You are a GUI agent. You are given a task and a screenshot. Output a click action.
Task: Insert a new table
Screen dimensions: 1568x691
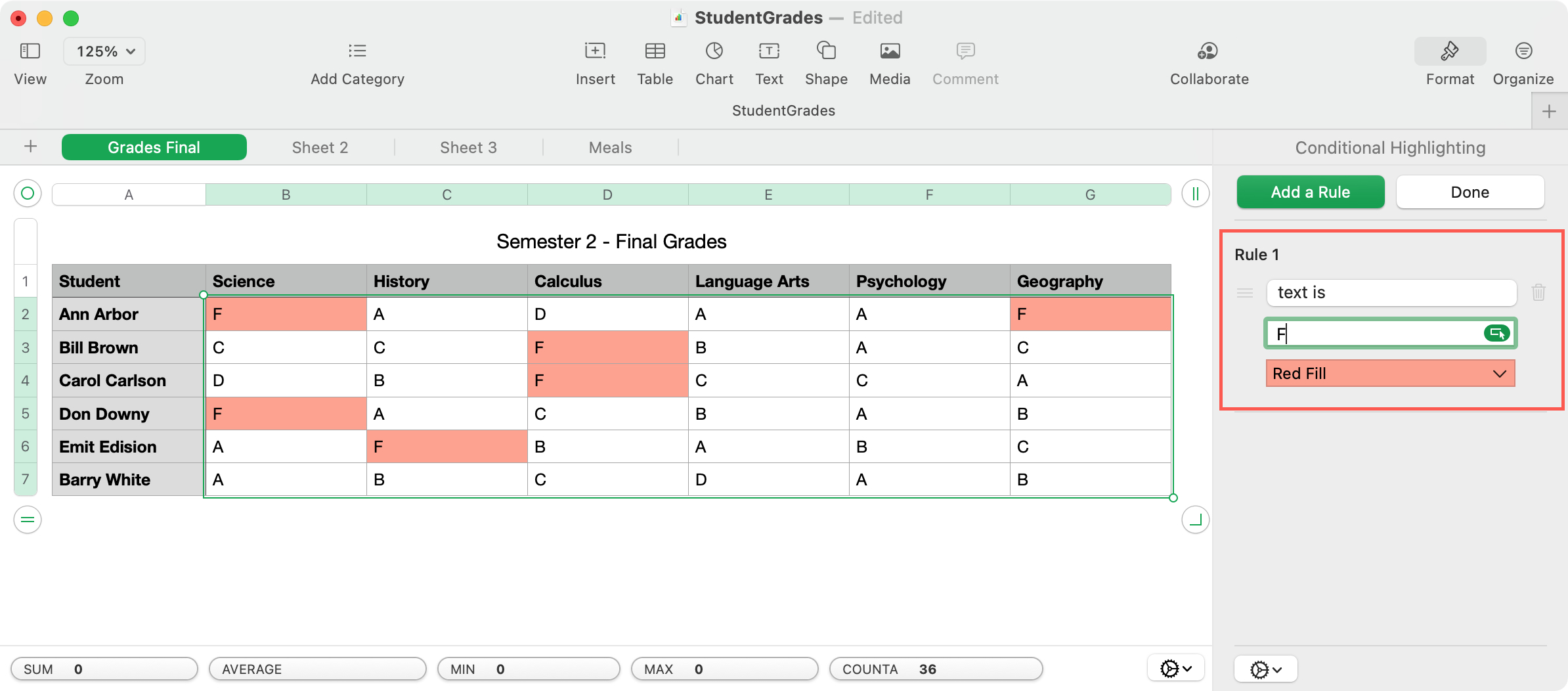click(x=654, y=62)
